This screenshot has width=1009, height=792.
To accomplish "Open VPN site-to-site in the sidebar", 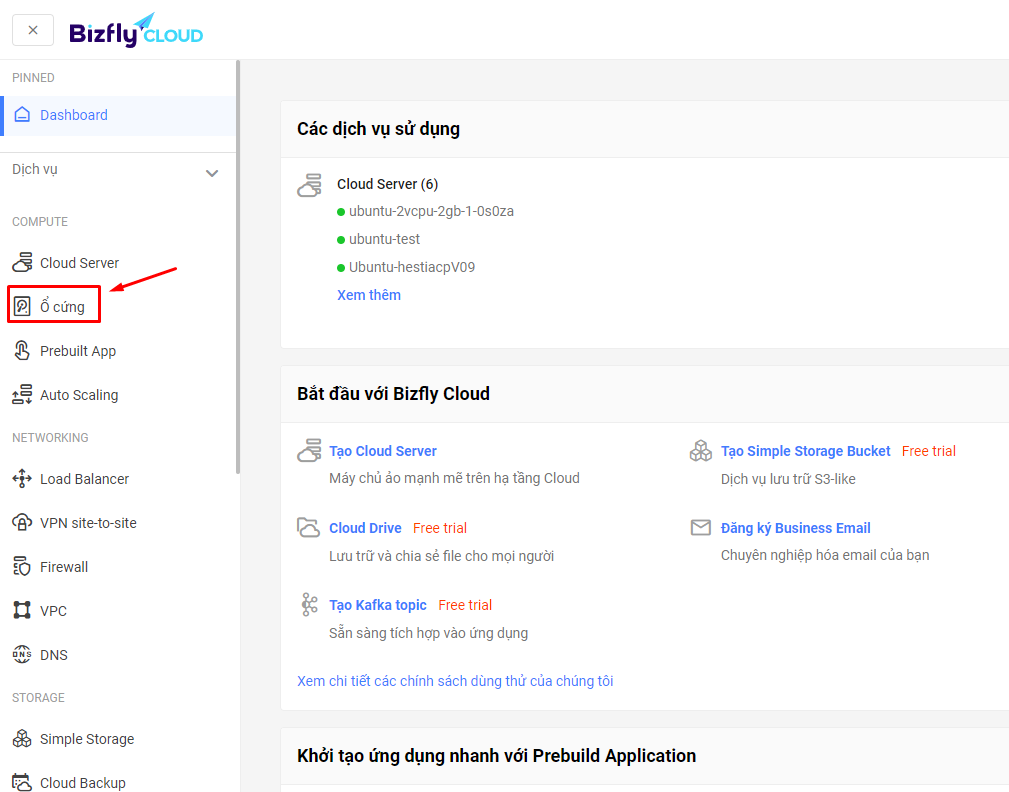I will 88,523.
